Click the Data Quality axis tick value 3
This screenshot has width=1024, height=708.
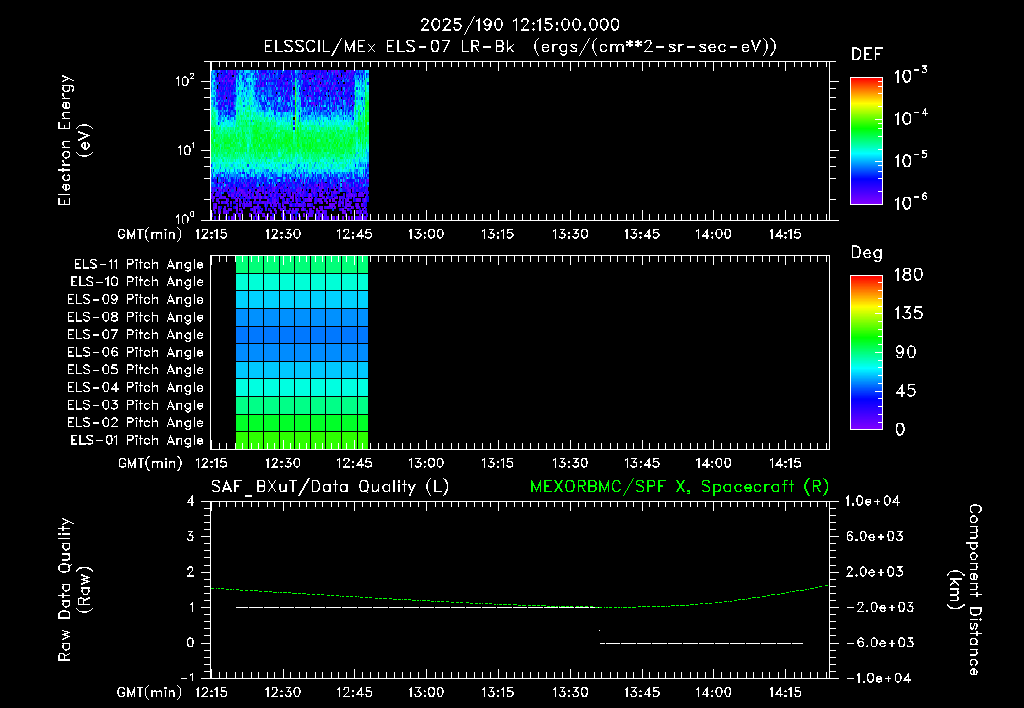click(191, 536)
